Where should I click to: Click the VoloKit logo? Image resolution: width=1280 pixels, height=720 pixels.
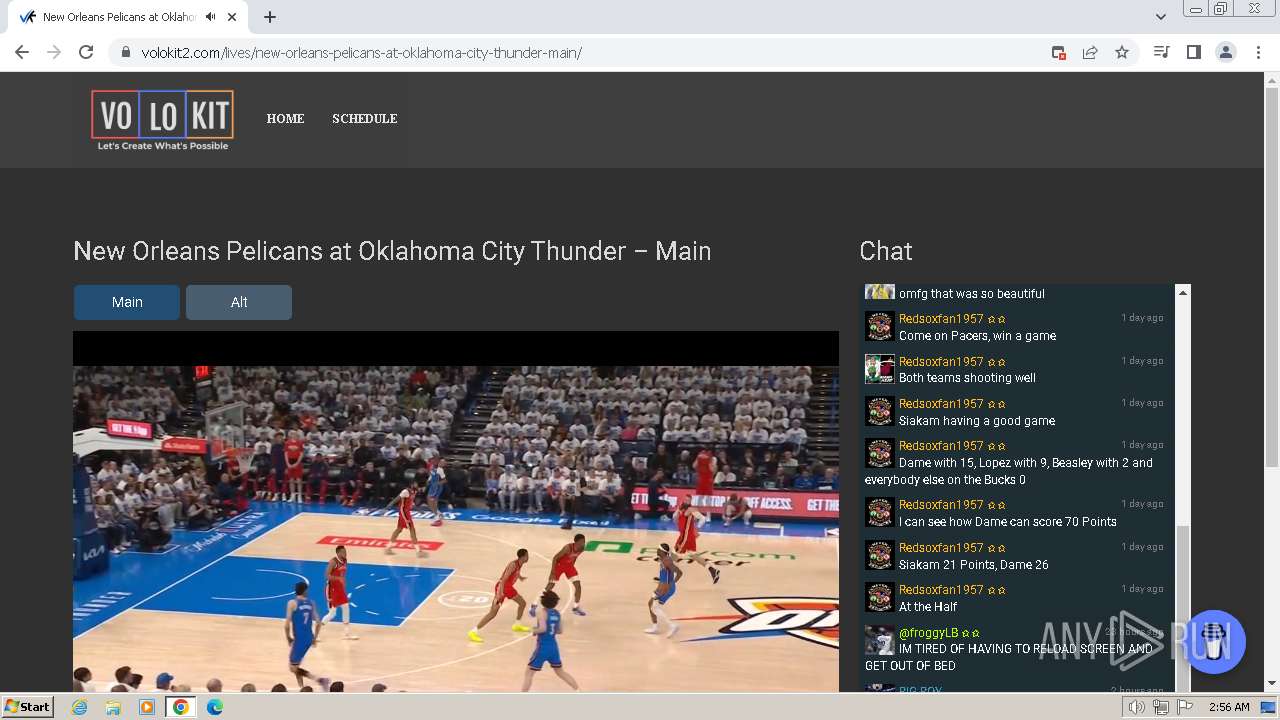[162, 120]
